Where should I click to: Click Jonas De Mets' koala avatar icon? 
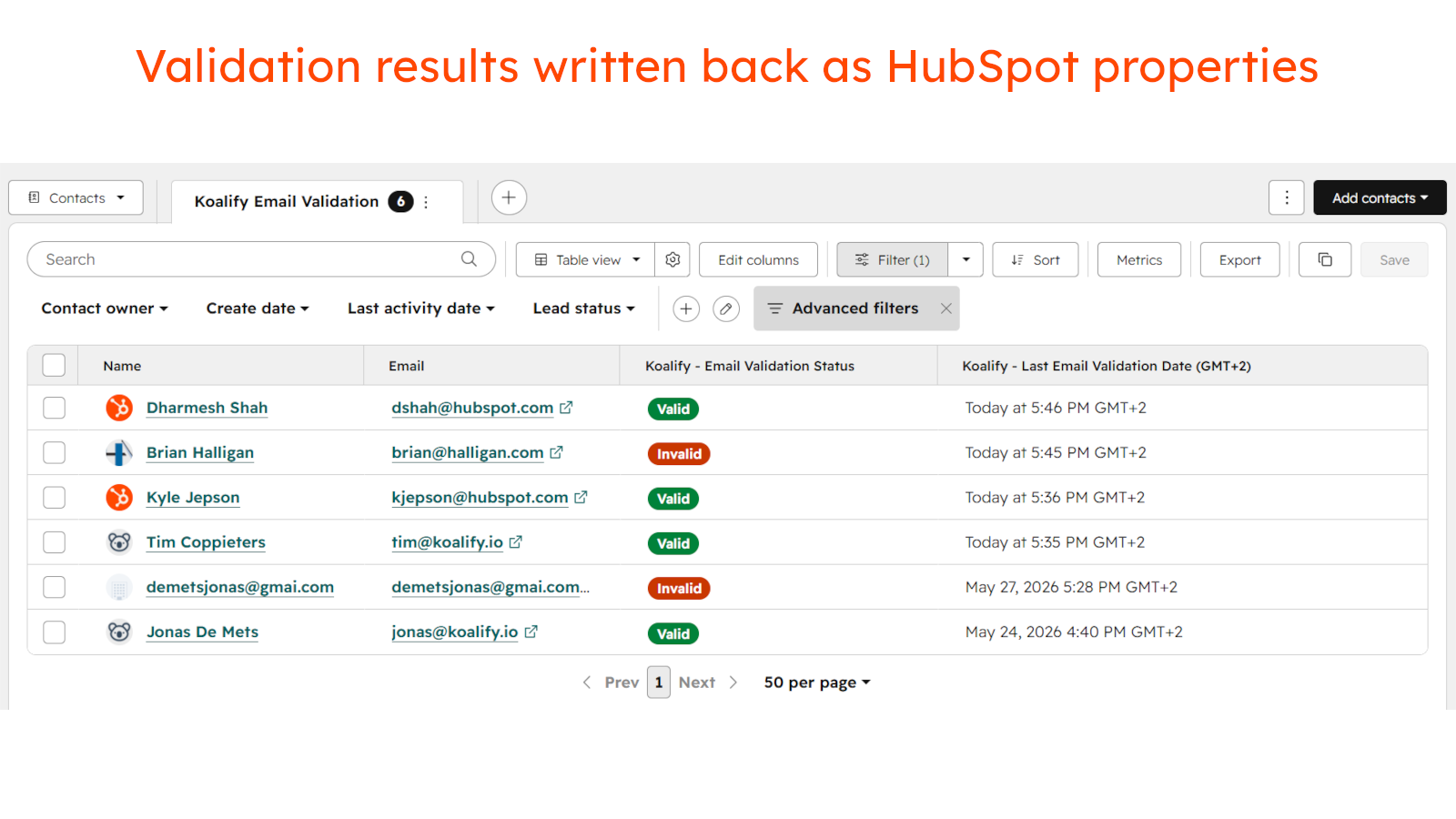pyautogui.click(x=119, y=632)
